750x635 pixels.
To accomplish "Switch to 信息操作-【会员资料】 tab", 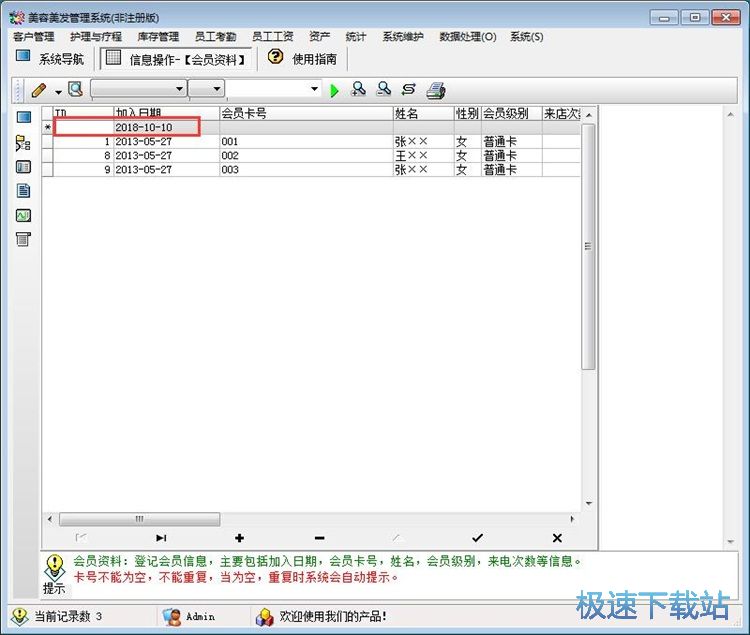I will (176, 59).
